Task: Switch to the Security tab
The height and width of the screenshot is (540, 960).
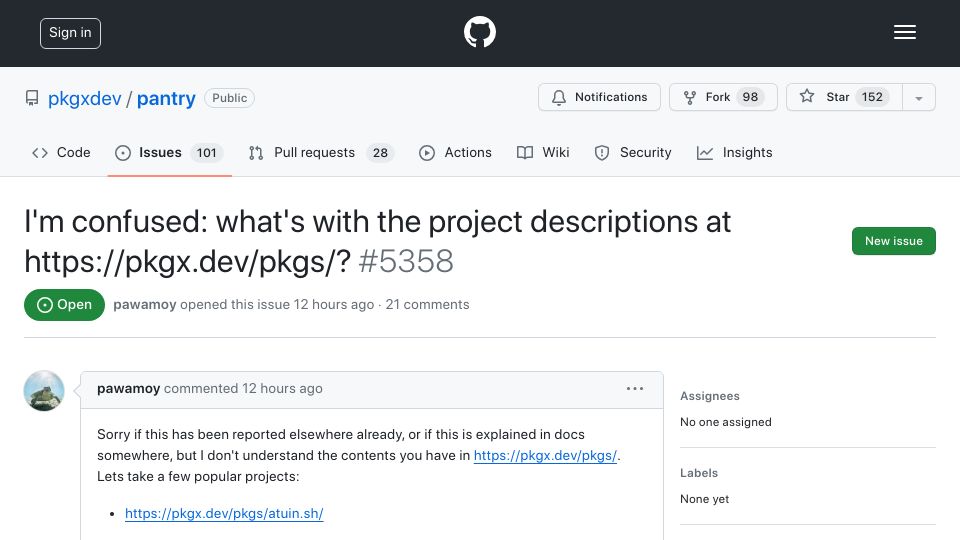Action: (x=633, y=152)
